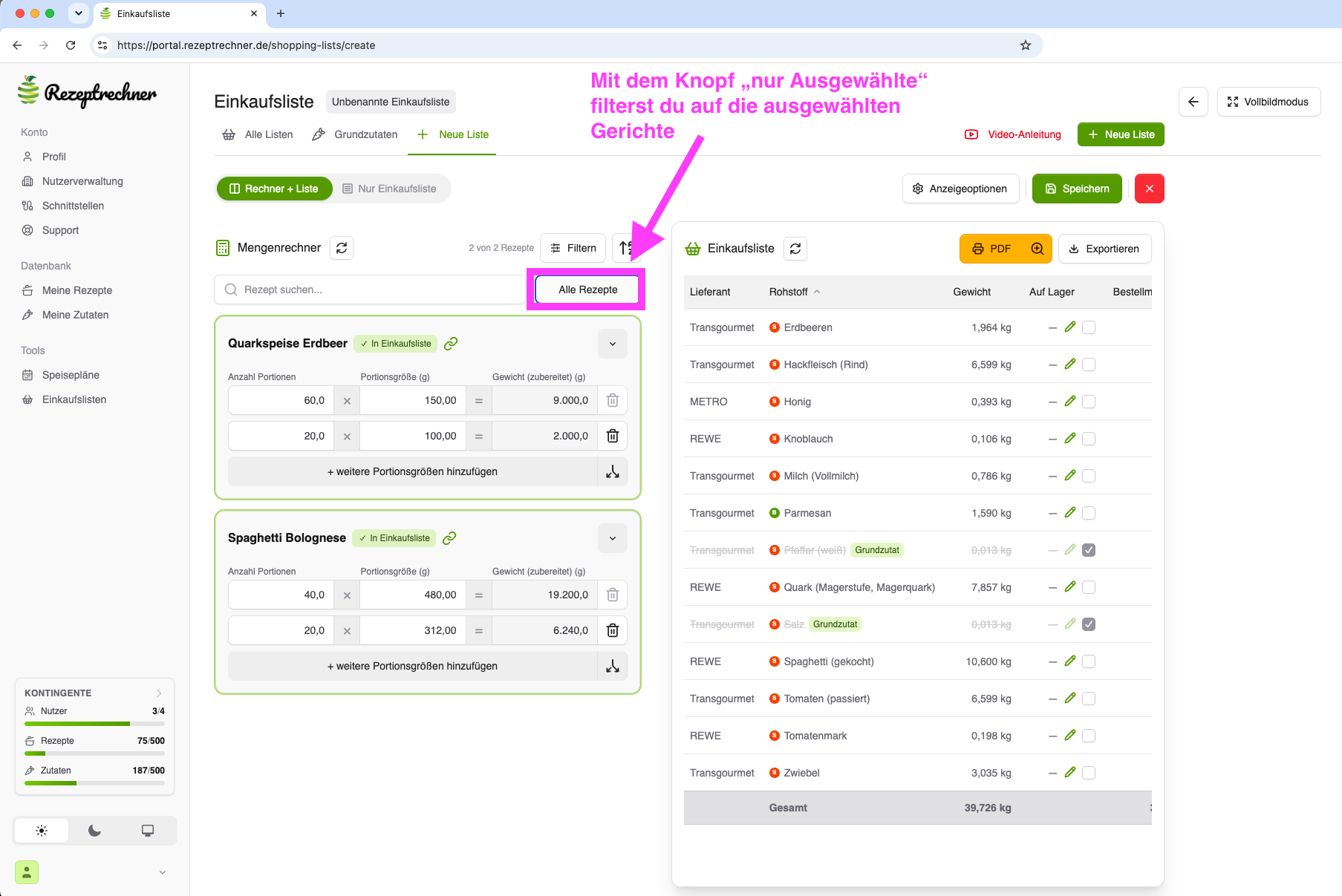Delete the 20,0 × 312,00 portion row

click(x=613, y=630)
